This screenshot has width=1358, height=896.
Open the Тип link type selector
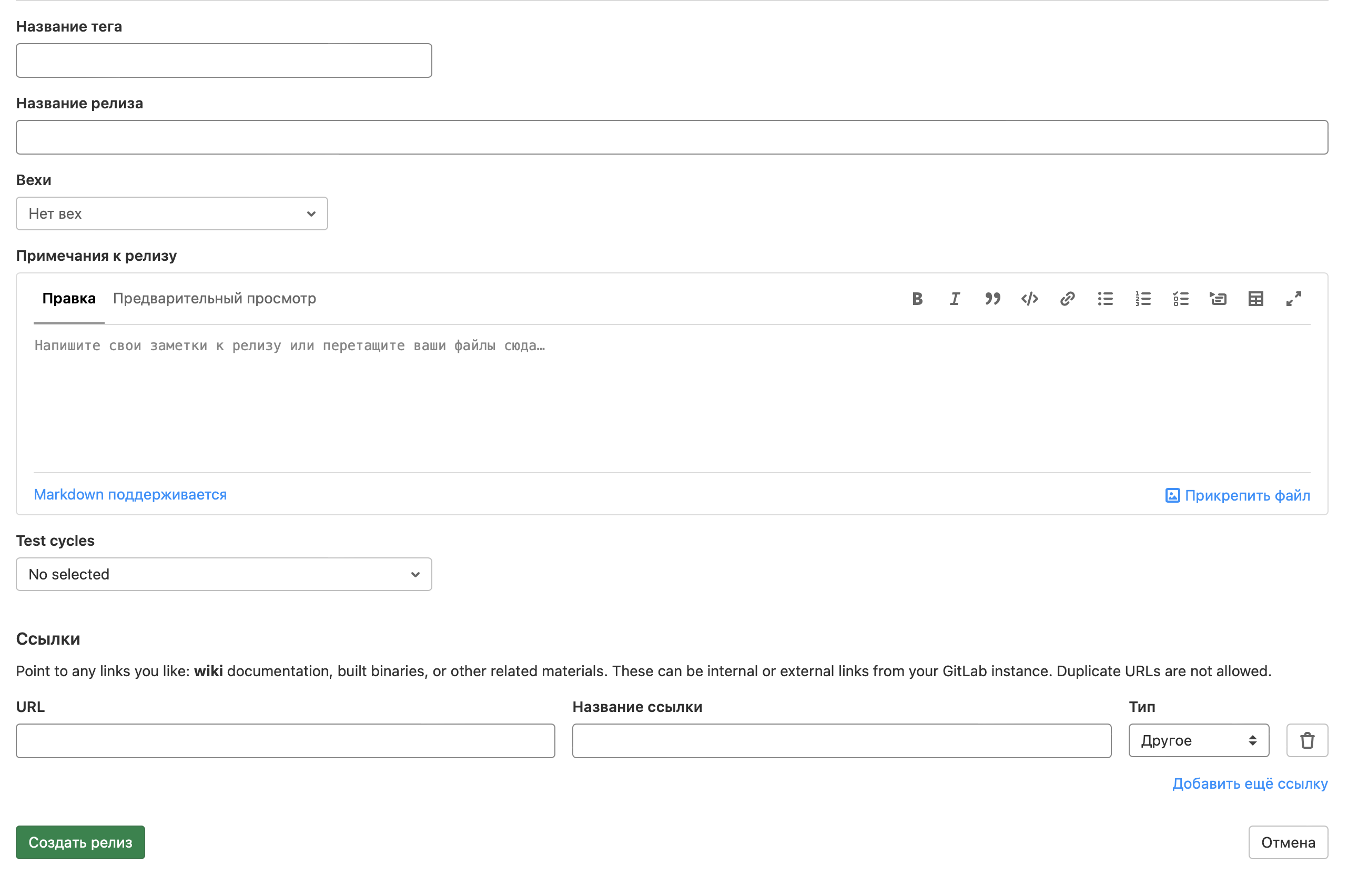click(1199, 740)
